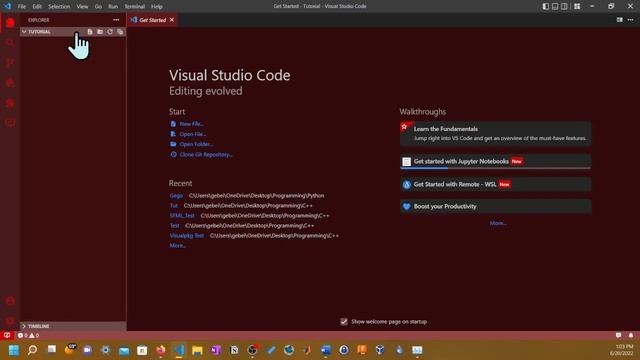Open File Explorer from the taskbar
Screen dimensions: 640x360
click(197, 350)
